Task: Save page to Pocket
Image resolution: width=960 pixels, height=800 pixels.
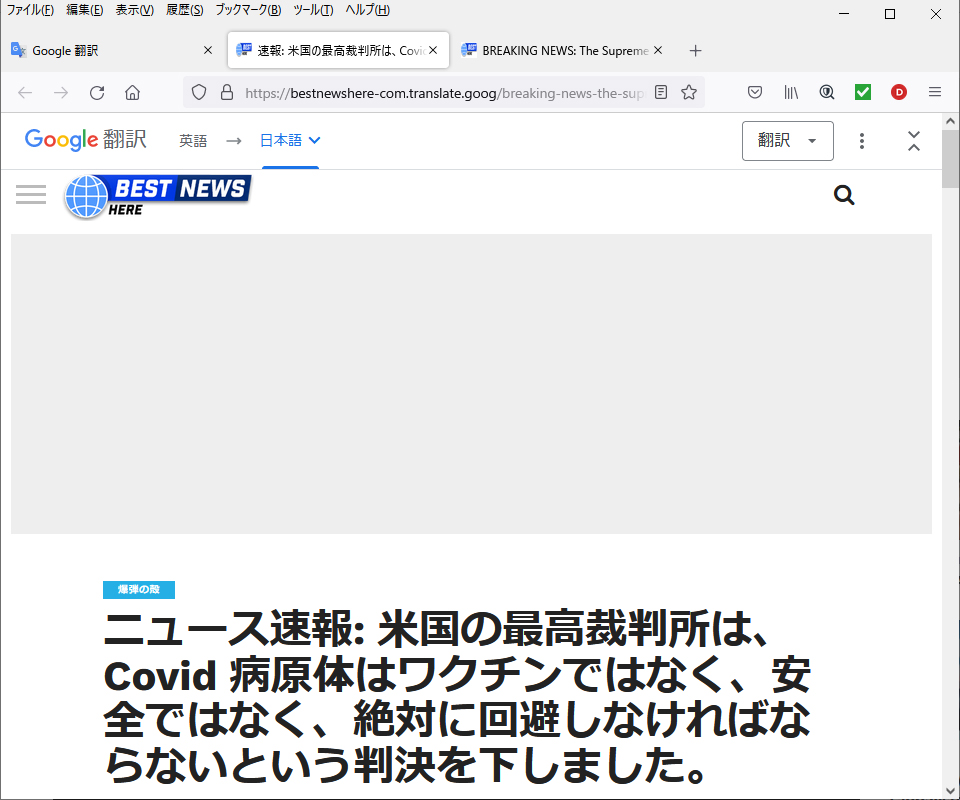Action: 755,92
